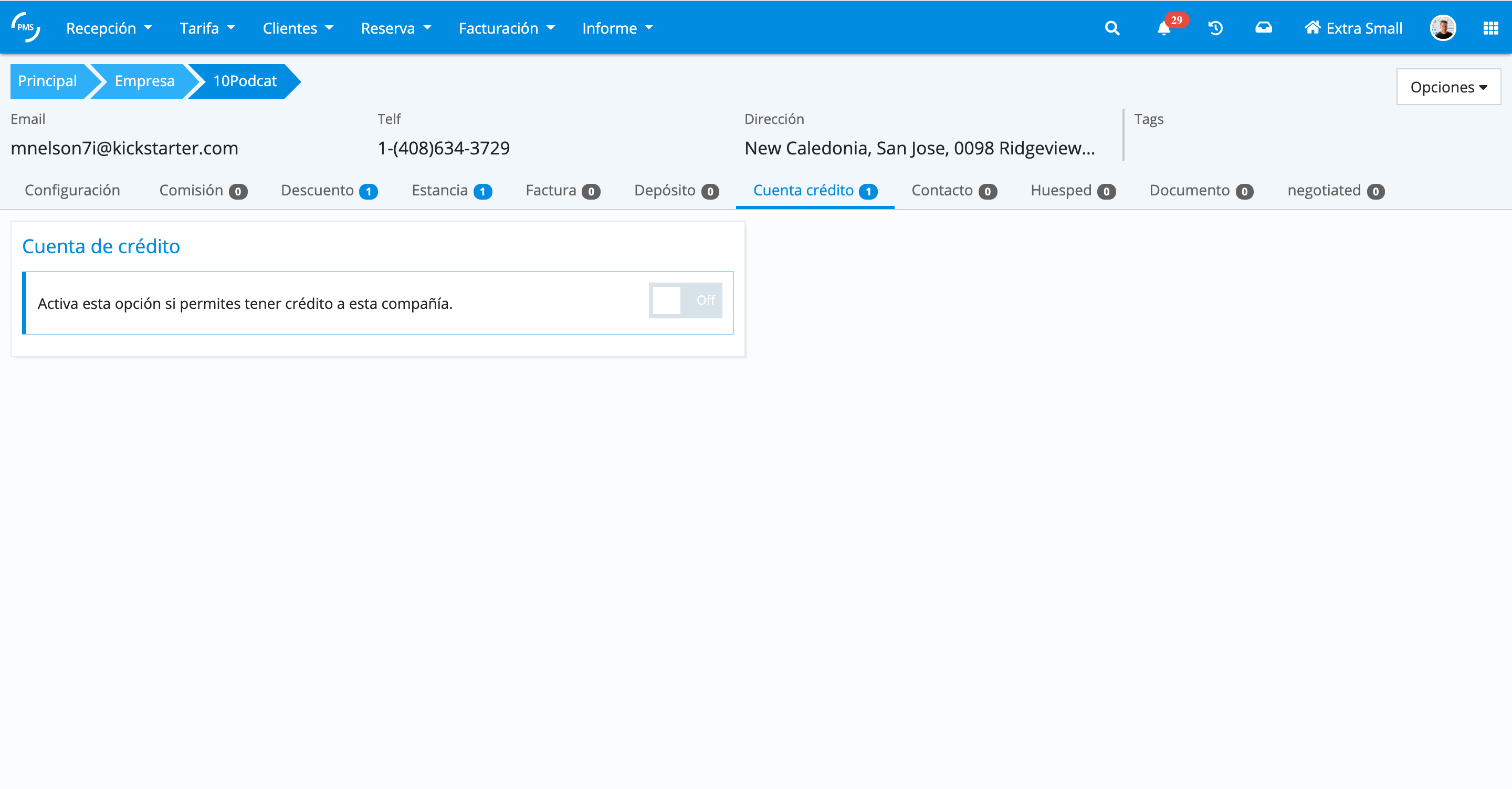Click the history clock icon
This screenshot has width=1512, height=789.
1215,28
